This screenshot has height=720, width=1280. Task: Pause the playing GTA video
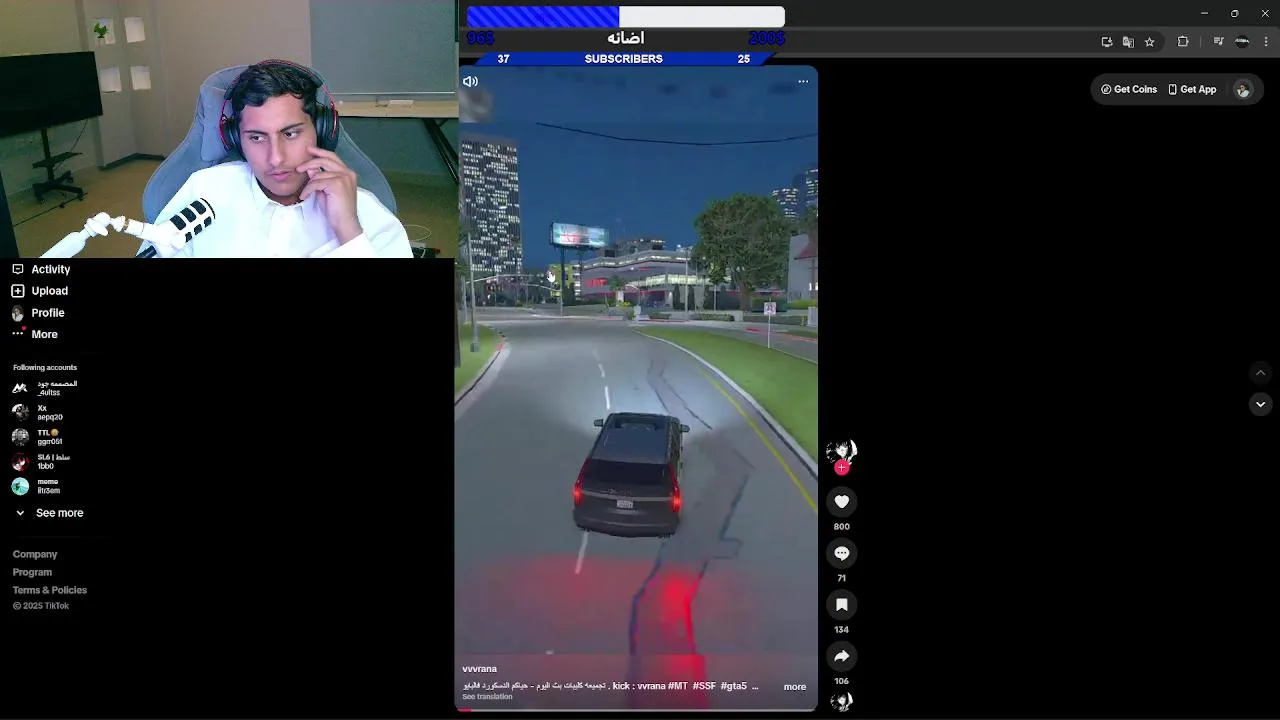click(x=636, y=388)
